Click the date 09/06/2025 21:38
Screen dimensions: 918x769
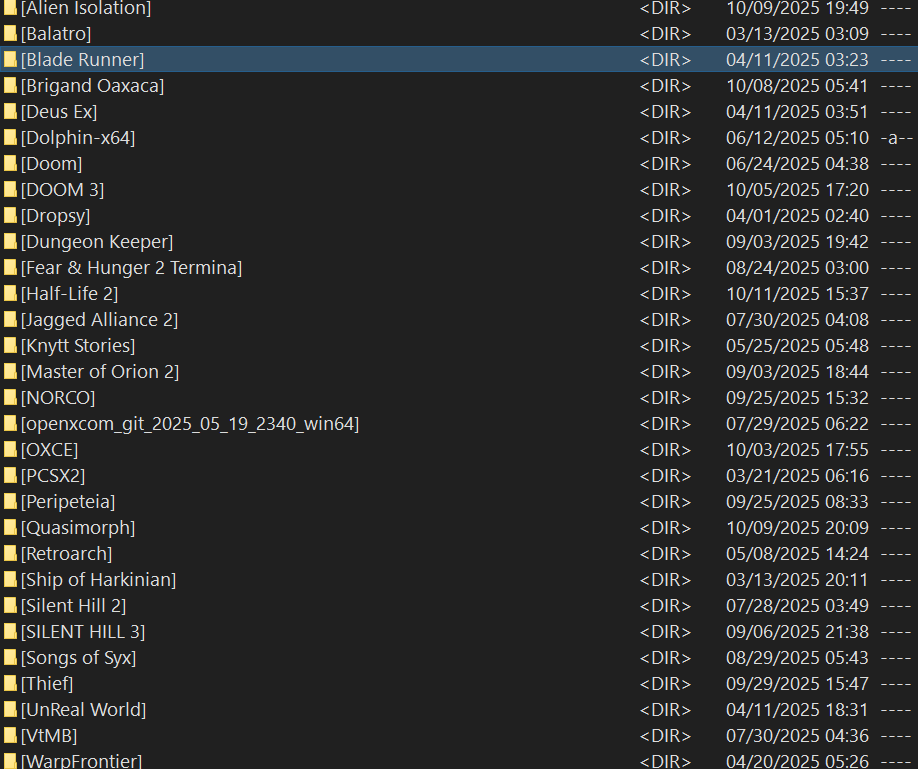(x=797, y=631)
